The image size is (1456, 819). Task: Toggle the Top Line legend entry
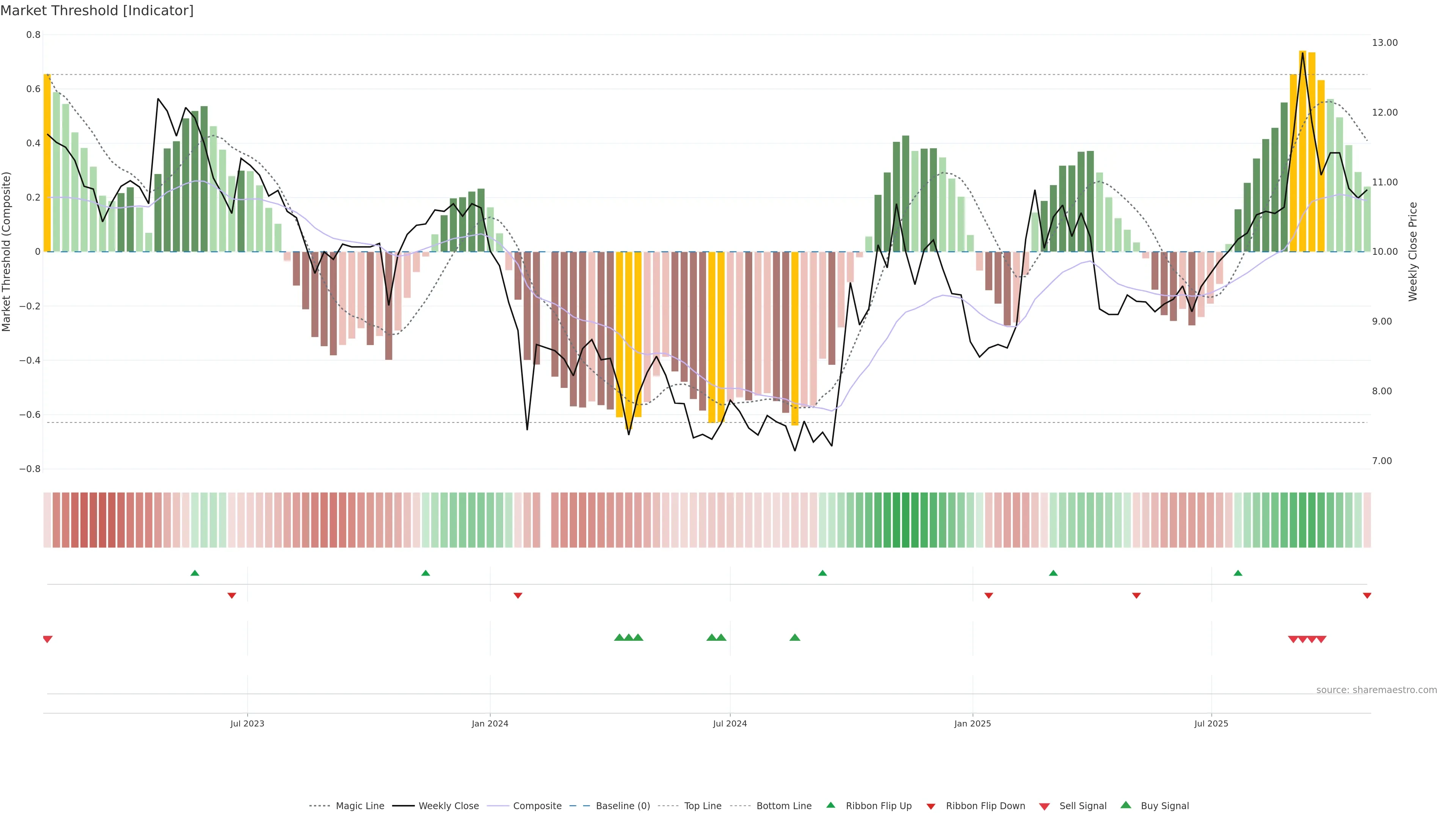(703, 806)
